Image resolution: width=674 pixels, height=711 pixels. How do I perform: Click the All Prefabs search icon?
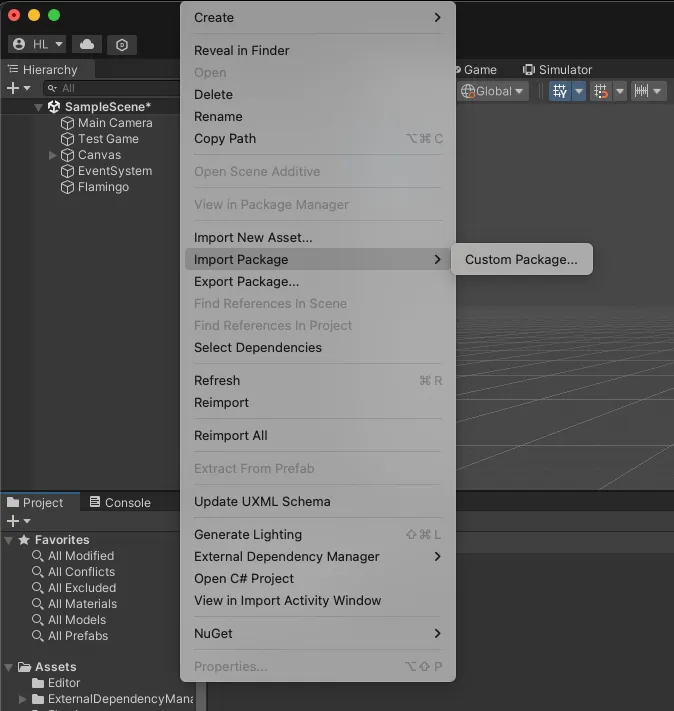38,636
